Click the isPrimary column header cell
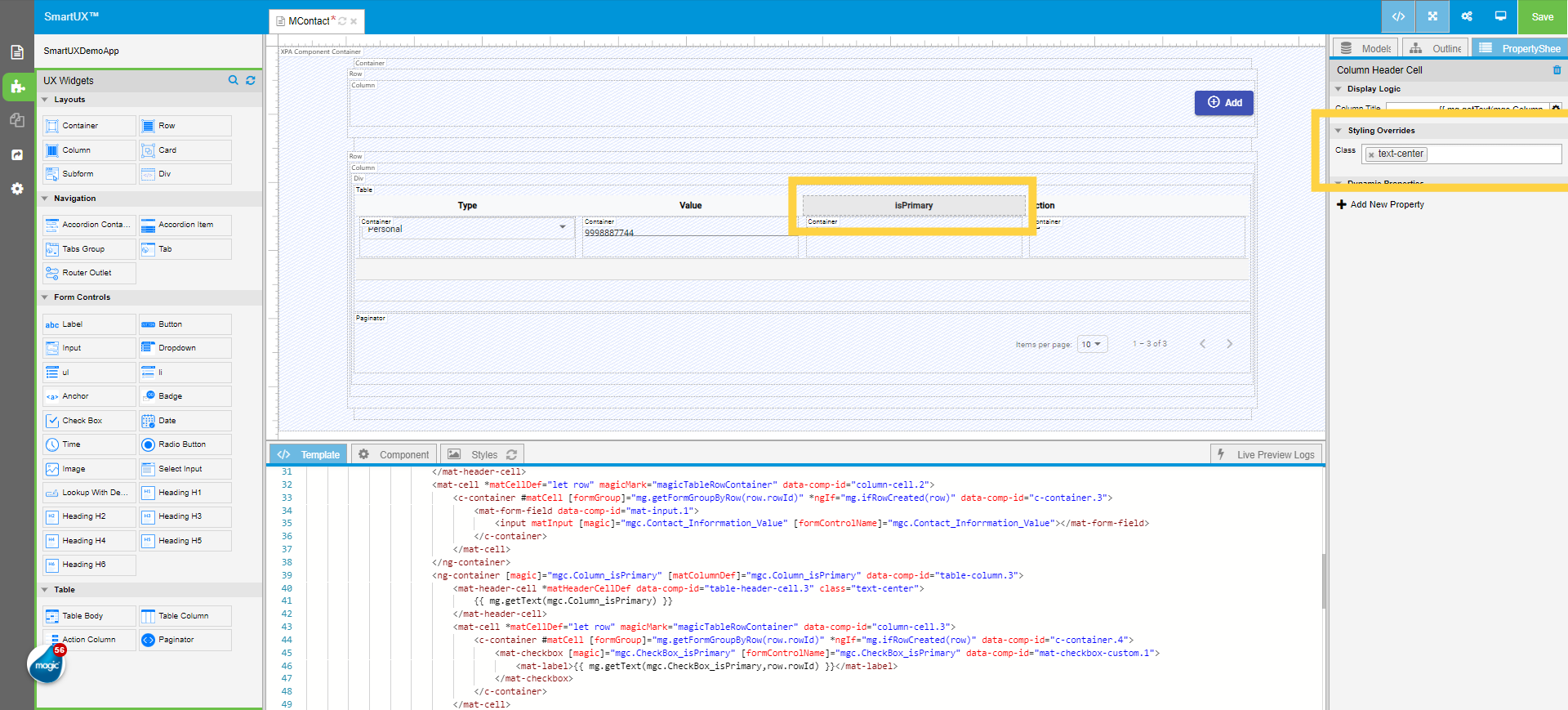The height and width of the screenshot is (710, 1568). point(913,205)
